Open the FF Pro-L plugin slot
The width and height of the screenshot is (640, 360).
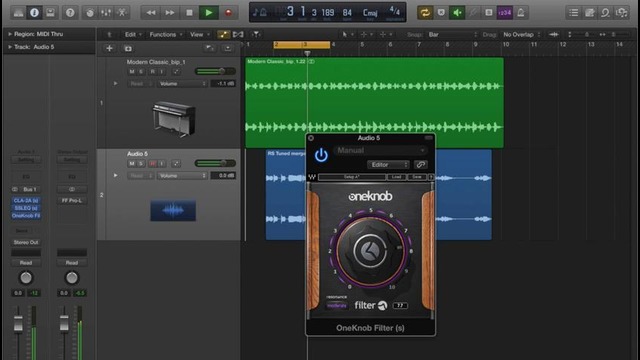pos(72,200)
